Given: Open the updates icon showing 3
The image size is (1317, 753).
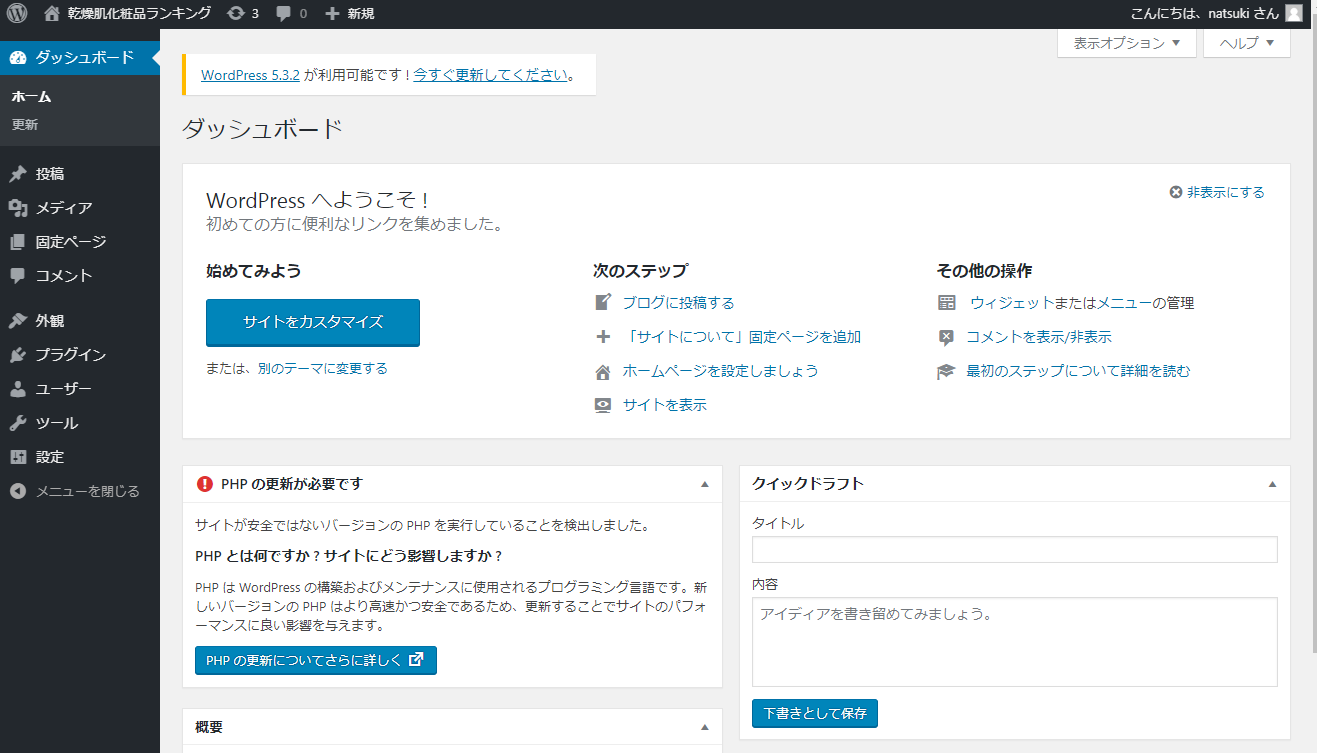Looking at the screenshot, I should [x=236, y=13].
